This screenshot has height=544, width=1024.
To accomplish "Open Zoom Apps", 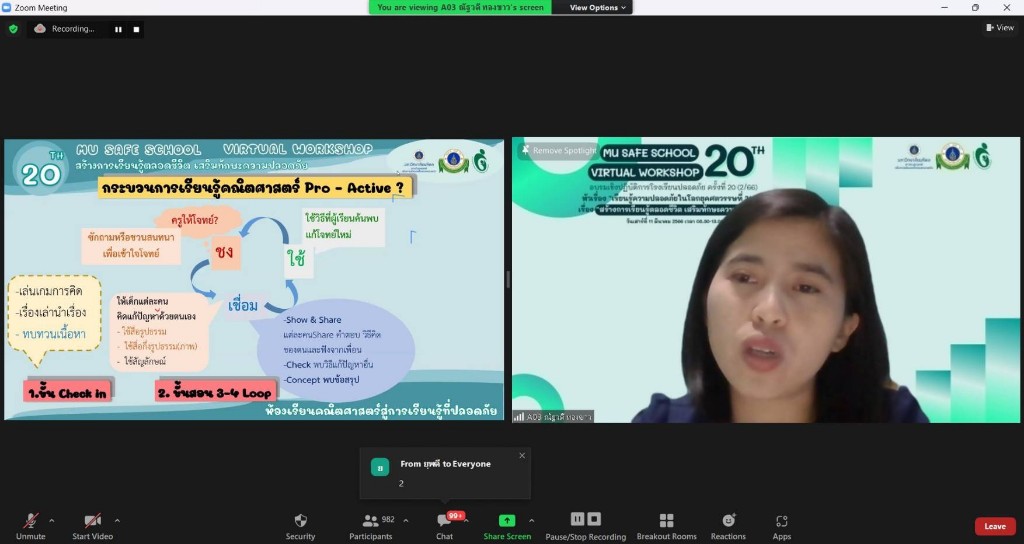I will click(782, 526).
